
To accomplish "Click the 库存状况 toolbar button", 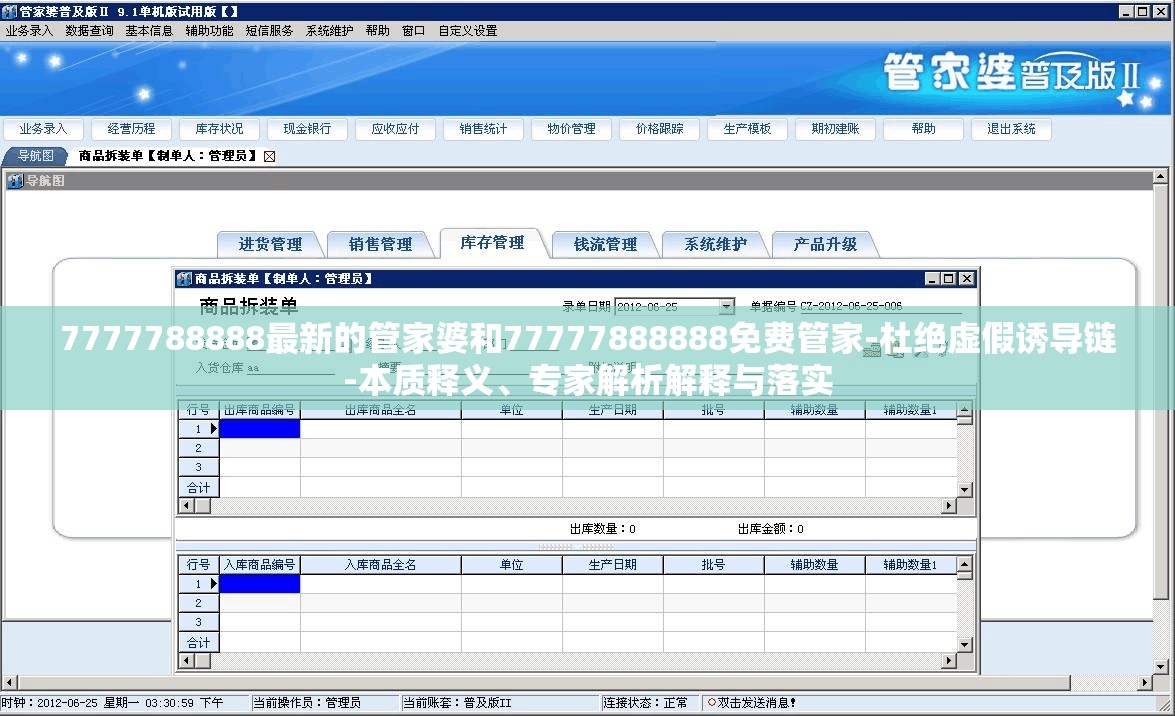I will (220, 129).
